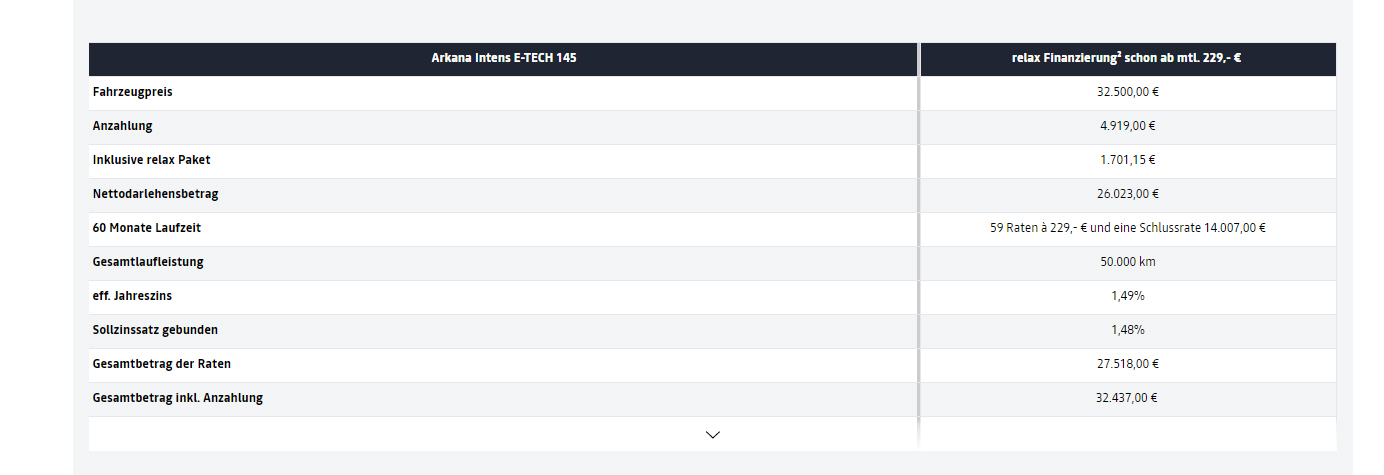The height and width of the screenshot is (475, 1384).
Task: Select the Sollzinssatz gebunden label
Action: [155, 330]
